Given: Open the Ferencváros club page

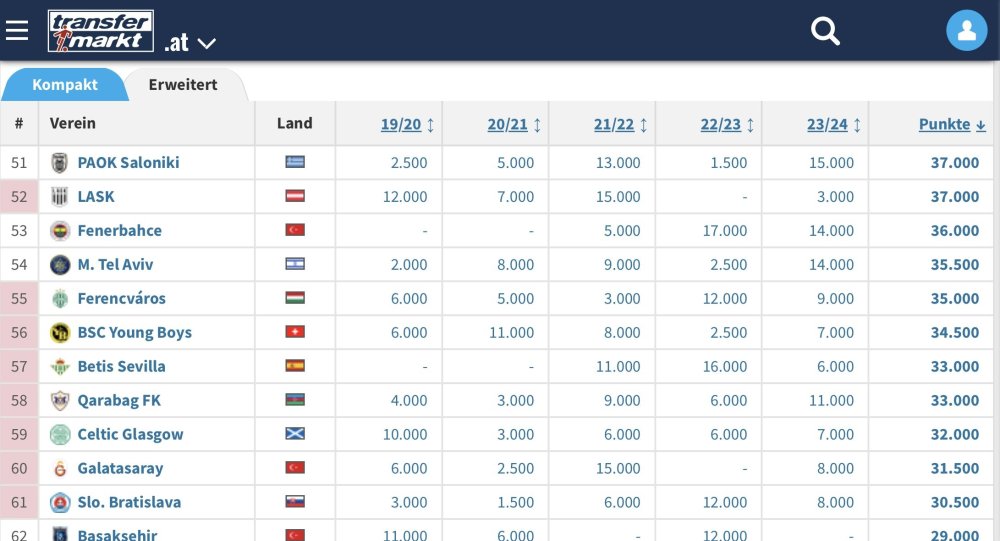Looking at the screenshot, I should click(121, 299).
